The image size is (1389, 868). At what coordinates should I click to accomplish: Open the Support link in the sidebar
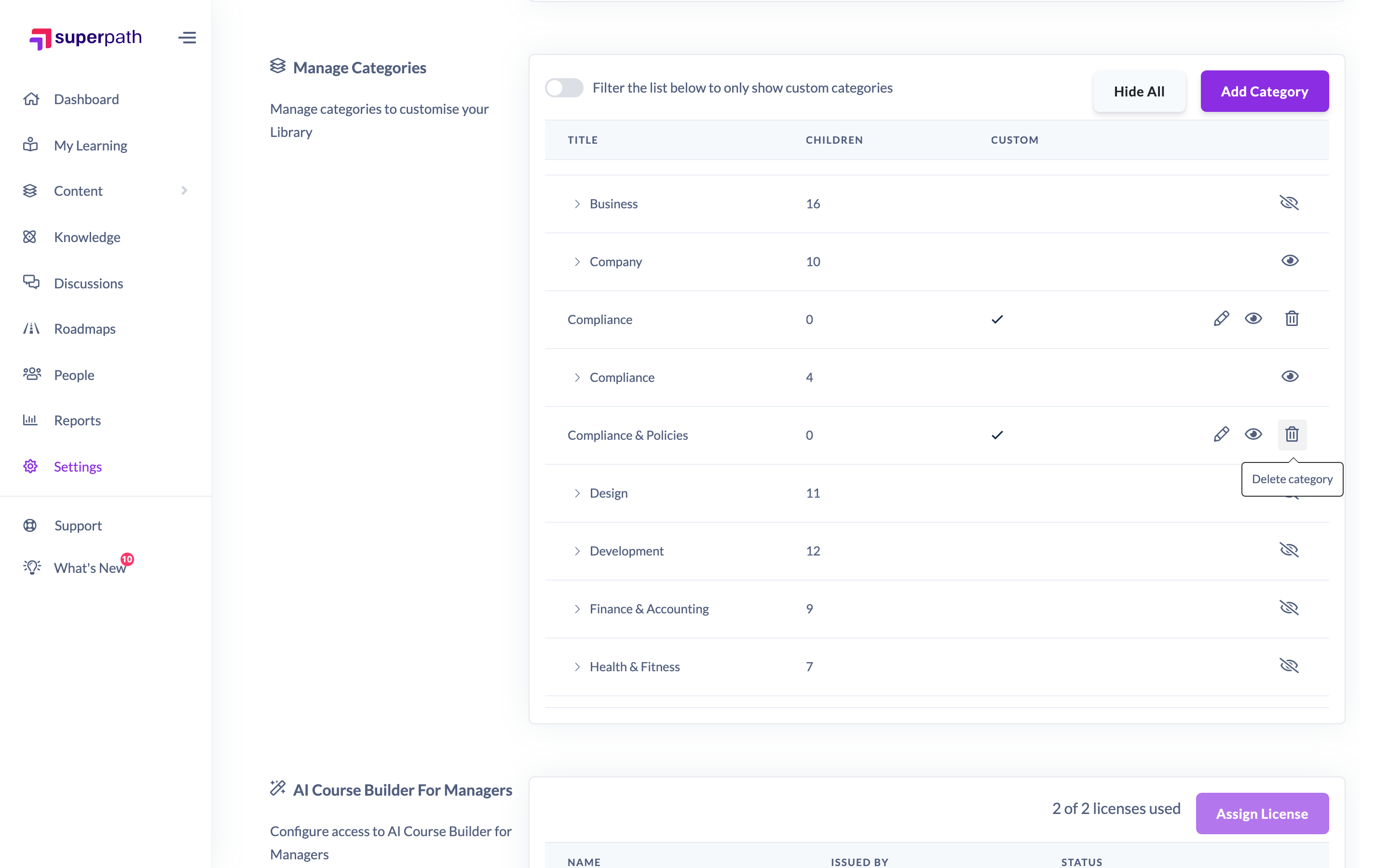[x=78, y=525]
